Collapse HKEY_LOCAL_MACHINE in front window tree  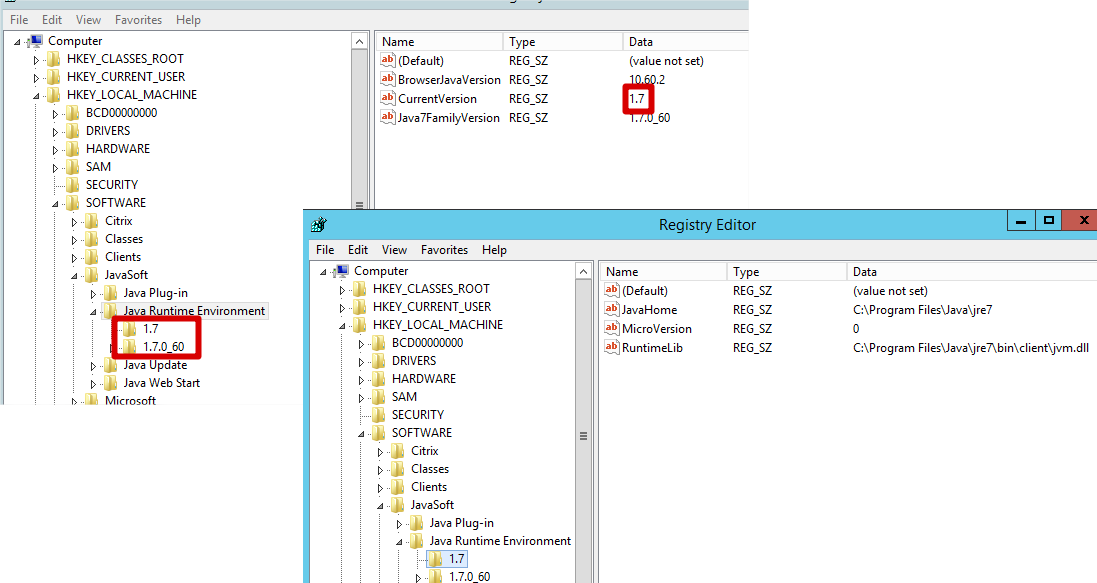(342, 326)
